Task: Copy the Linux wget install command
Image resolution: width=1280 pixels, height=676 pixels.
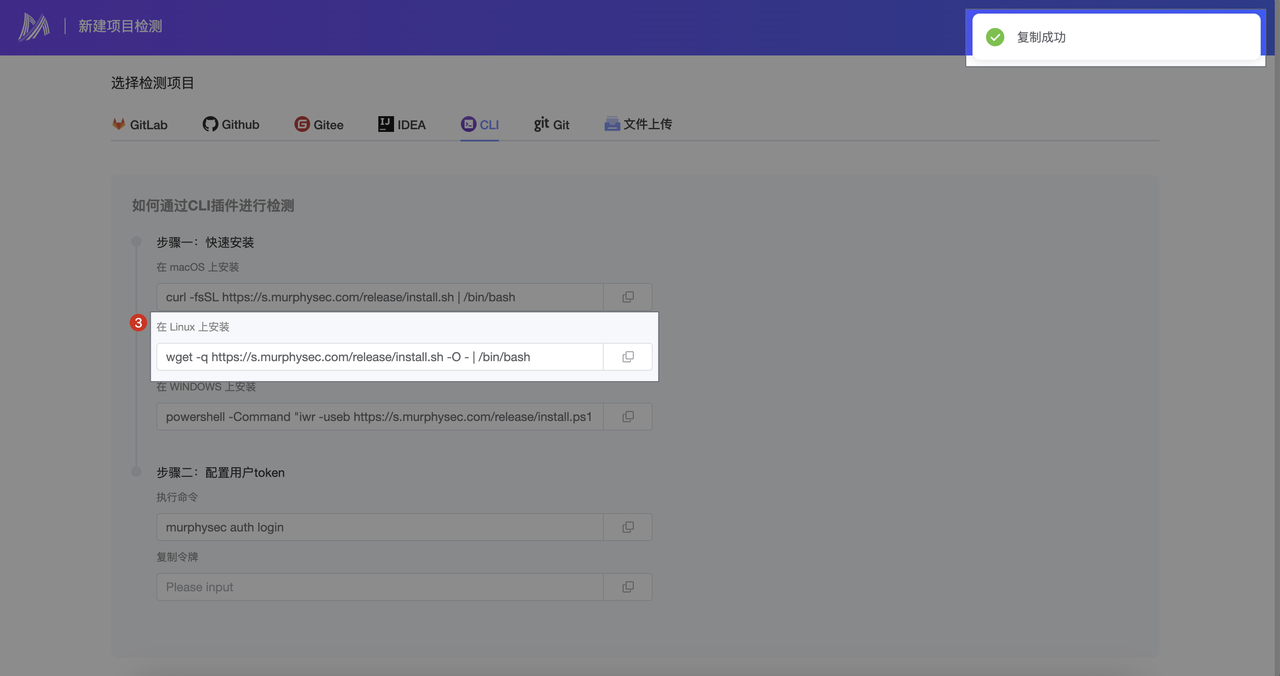Action: click(628, 357)
